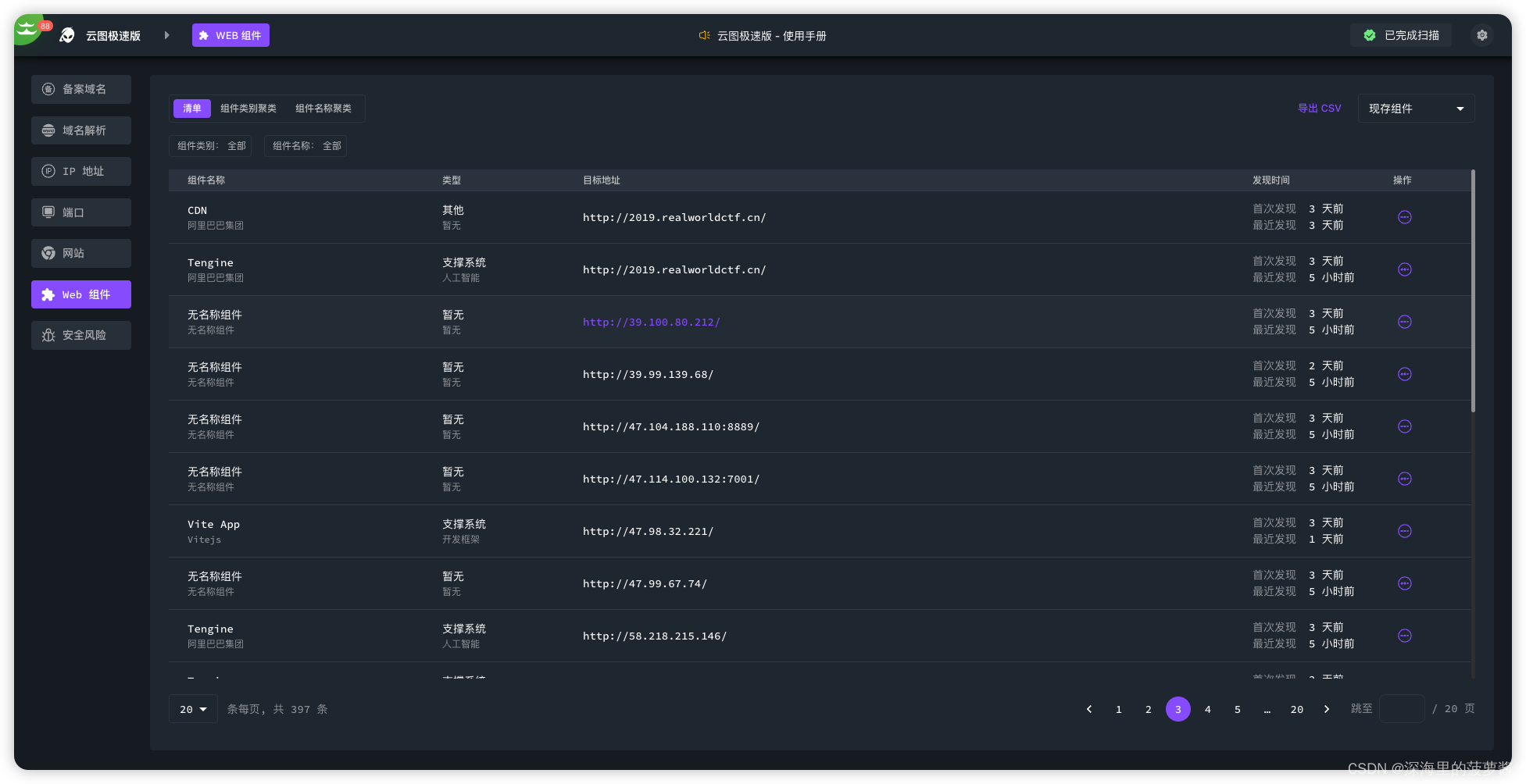Open settings gear in top bar
Image resolution: width=1526 pixels, height=784 pixels.
point(1481,35)
